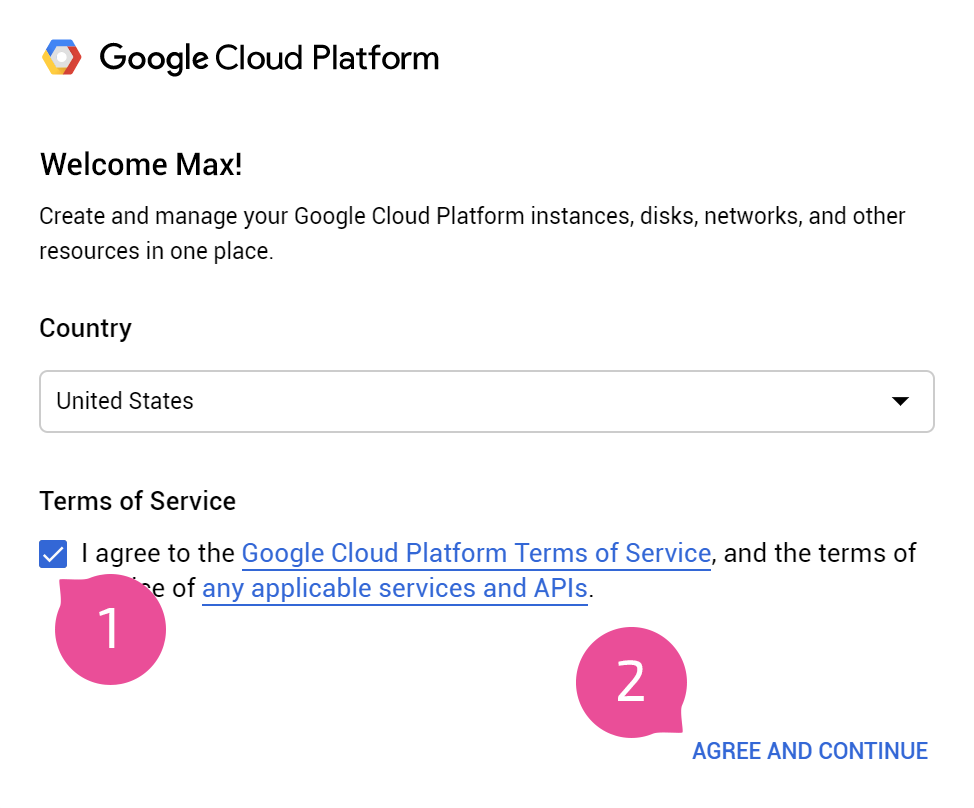The width and height of the screenshot is (974, 808).
Task: Click the description text about managing resources
Action: [x=472, y=234]
